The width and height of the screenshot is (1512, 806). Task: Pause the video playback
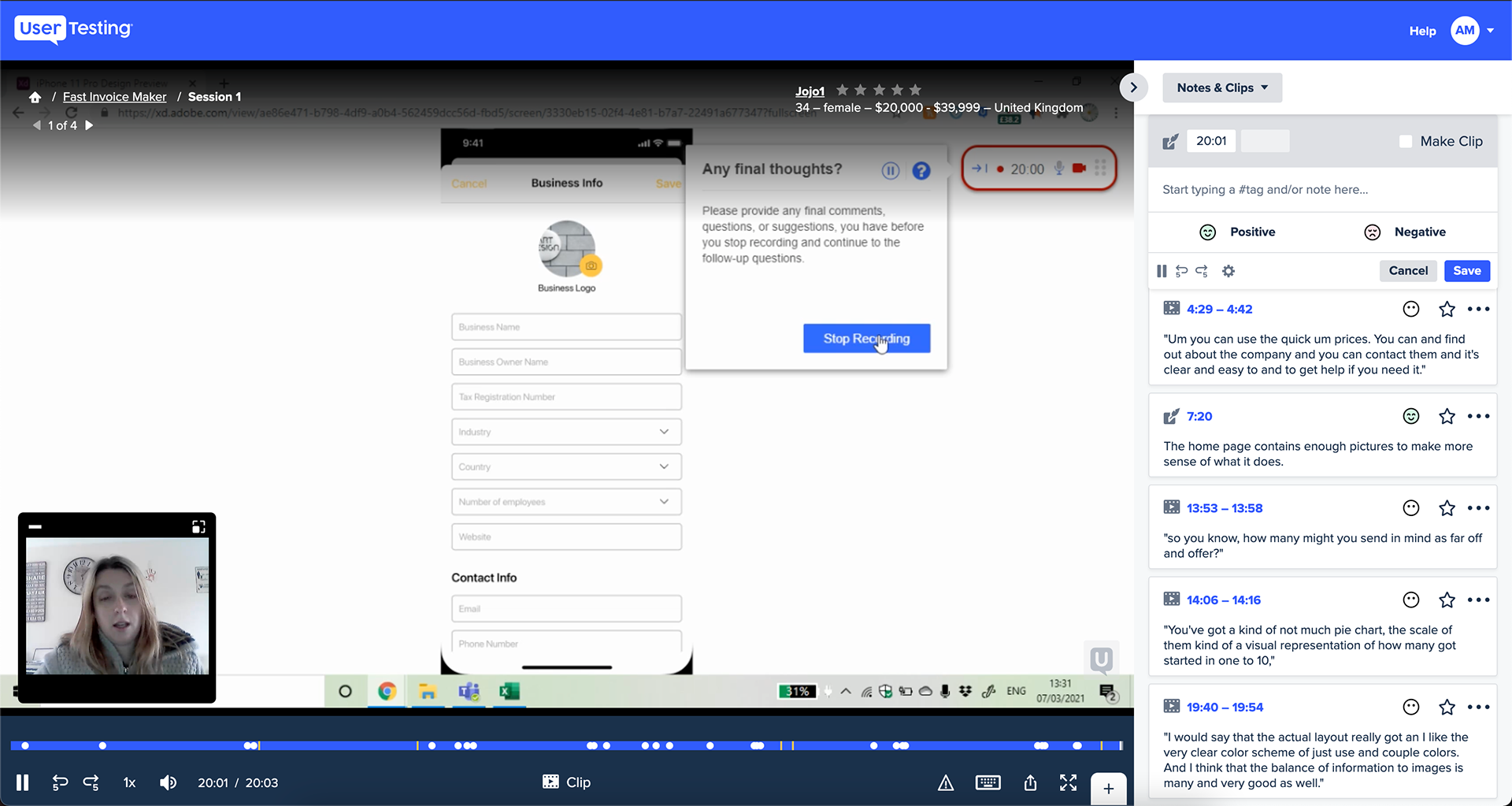[x=23, y=782]
